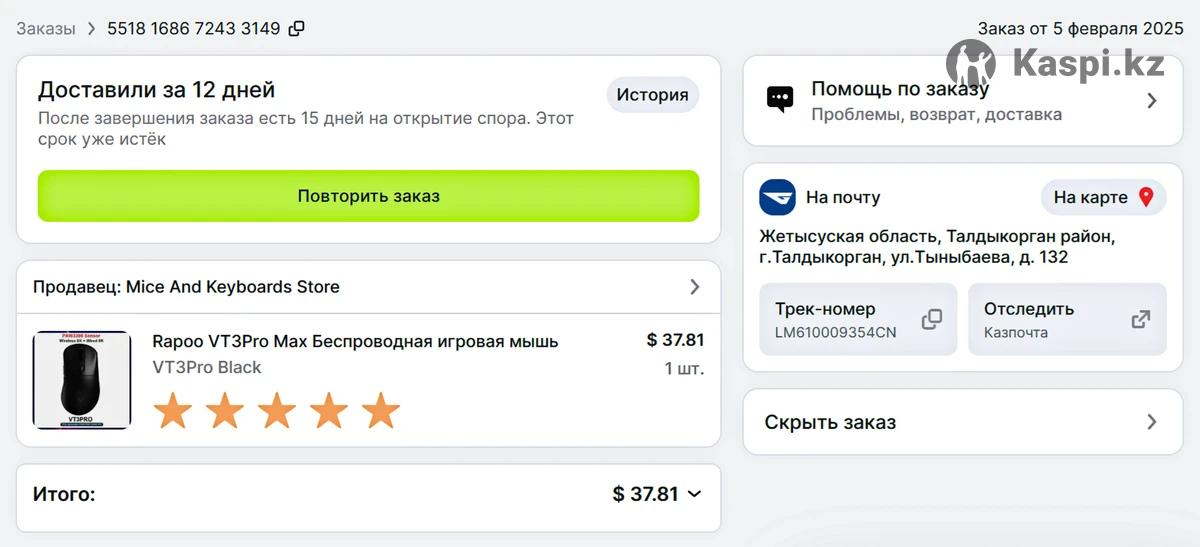Screen dimensions: 1200x547
Task: Click the chat bubble help icon
Action: click(780, 99)
